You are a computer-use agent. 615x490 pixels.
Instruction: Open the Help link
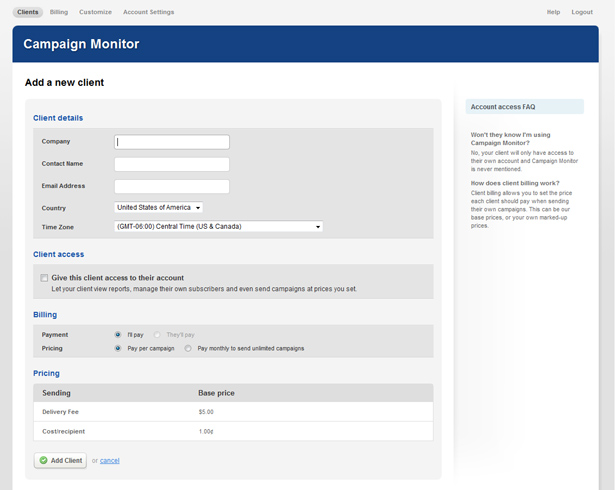point(553,12)
